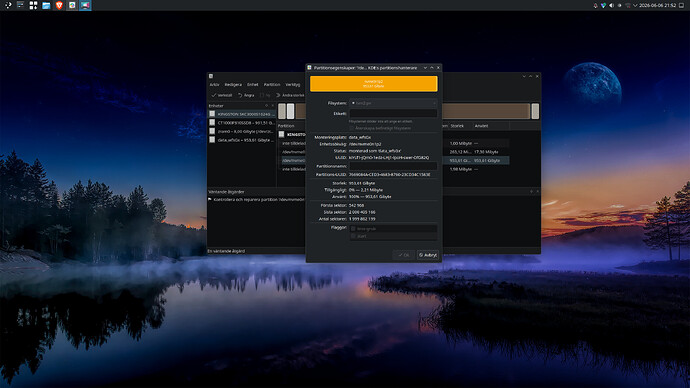Click the brightness tray icon
690x388 pixels.
620,5
